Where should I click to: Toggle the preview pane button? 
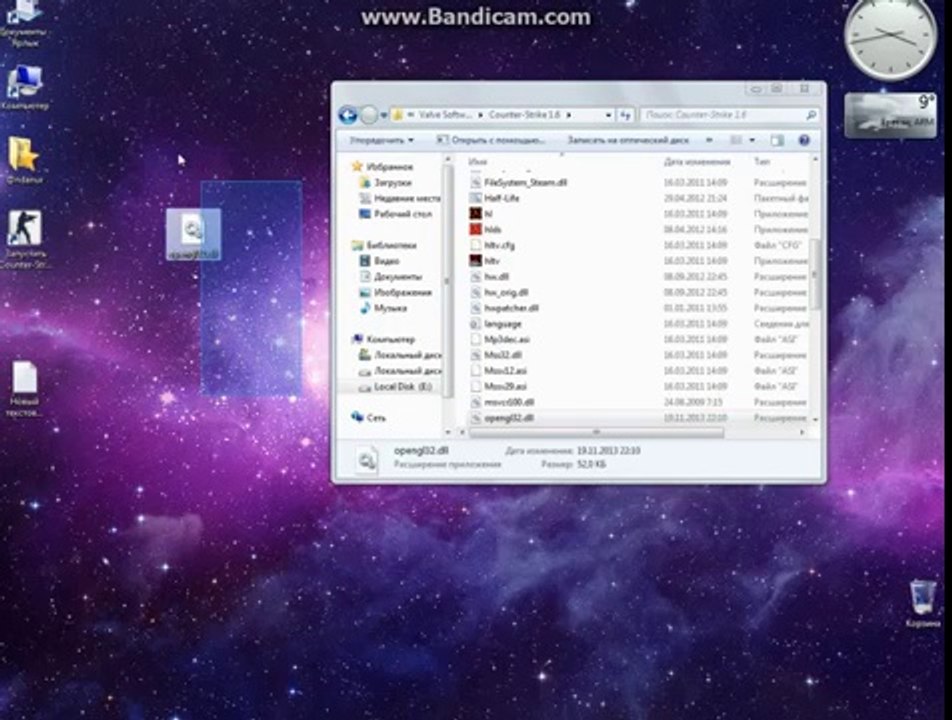[777, 140]
